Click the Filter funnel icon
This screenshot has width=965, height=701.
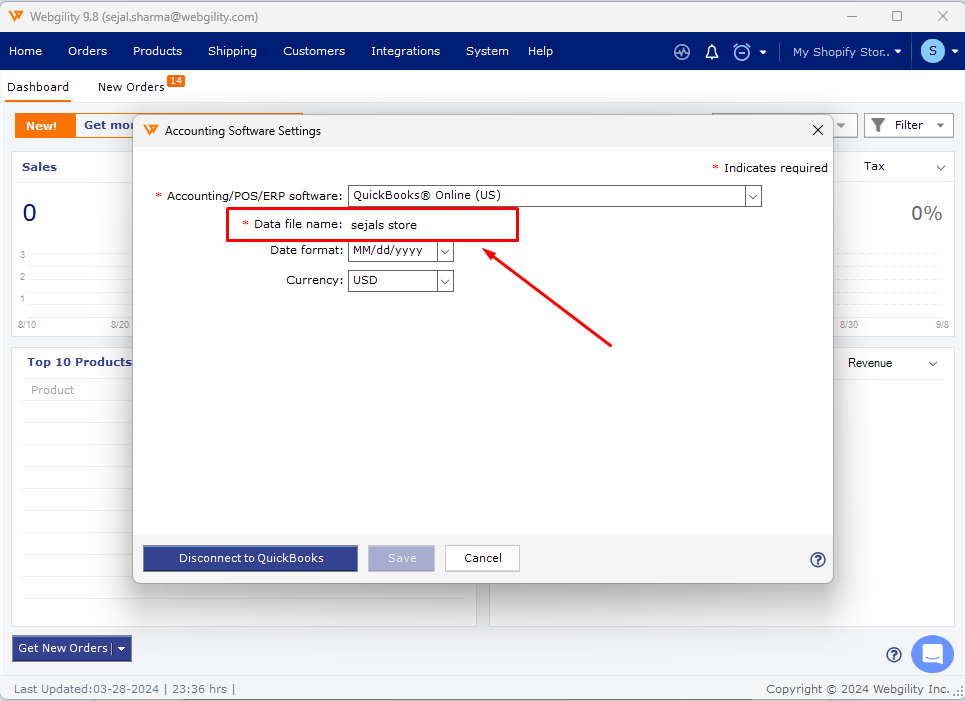point(878,126)
